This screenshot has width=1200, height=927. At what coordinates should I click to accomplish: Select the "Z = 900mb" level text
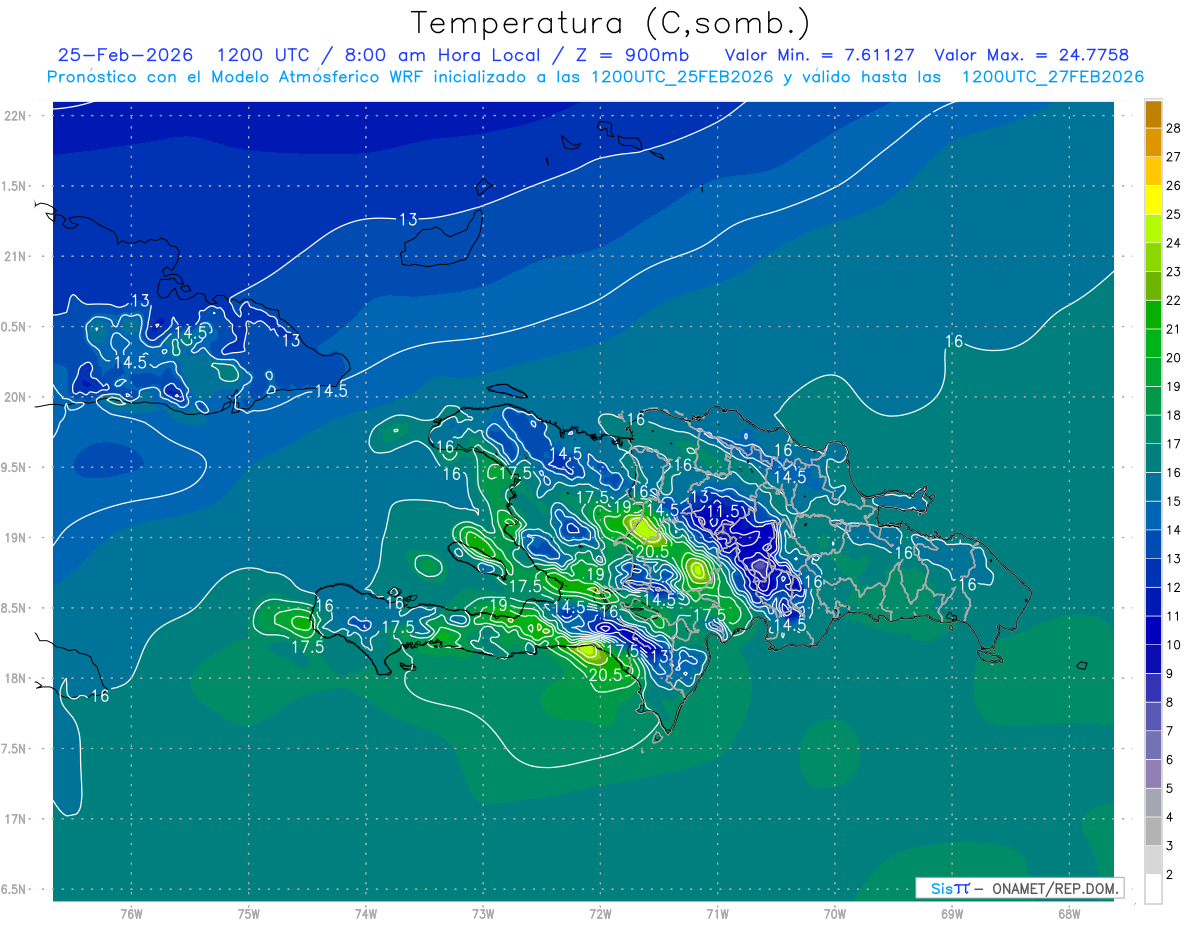[632, 55]
